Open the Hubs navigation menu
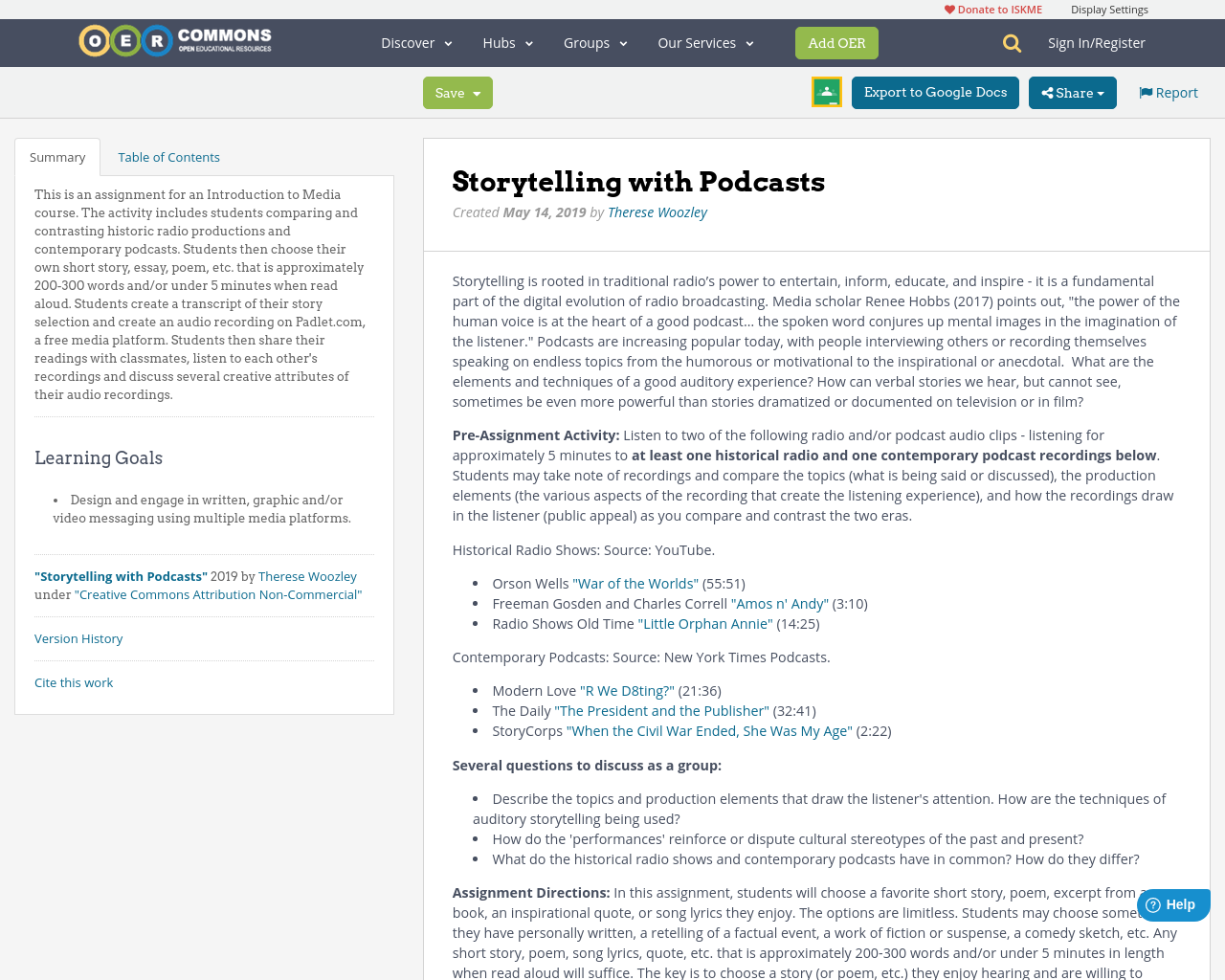The width and height of the screenshot is (1225, 980). pos(507,41)
